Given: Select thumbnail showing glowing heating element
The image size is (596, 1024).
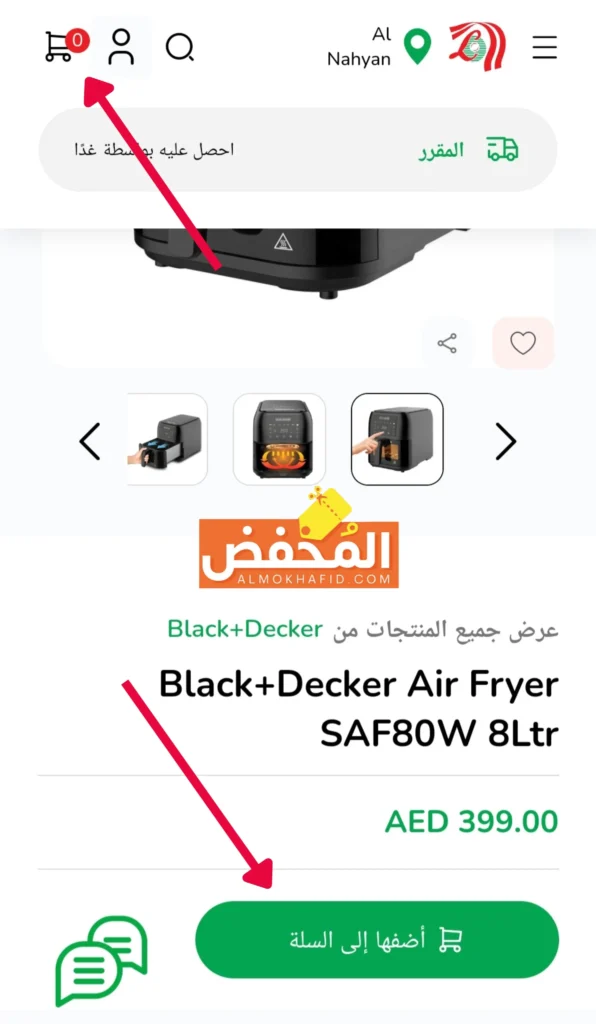Looking at the screenshot, I should click(279, 439).
